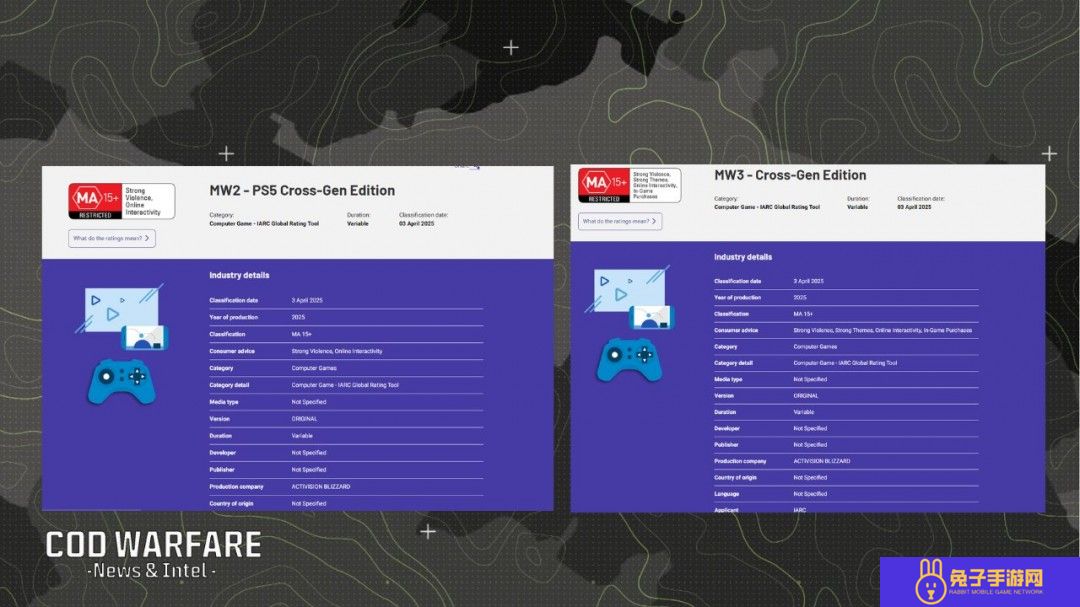Click the MA 15+ rating badge for MW2

121,200
